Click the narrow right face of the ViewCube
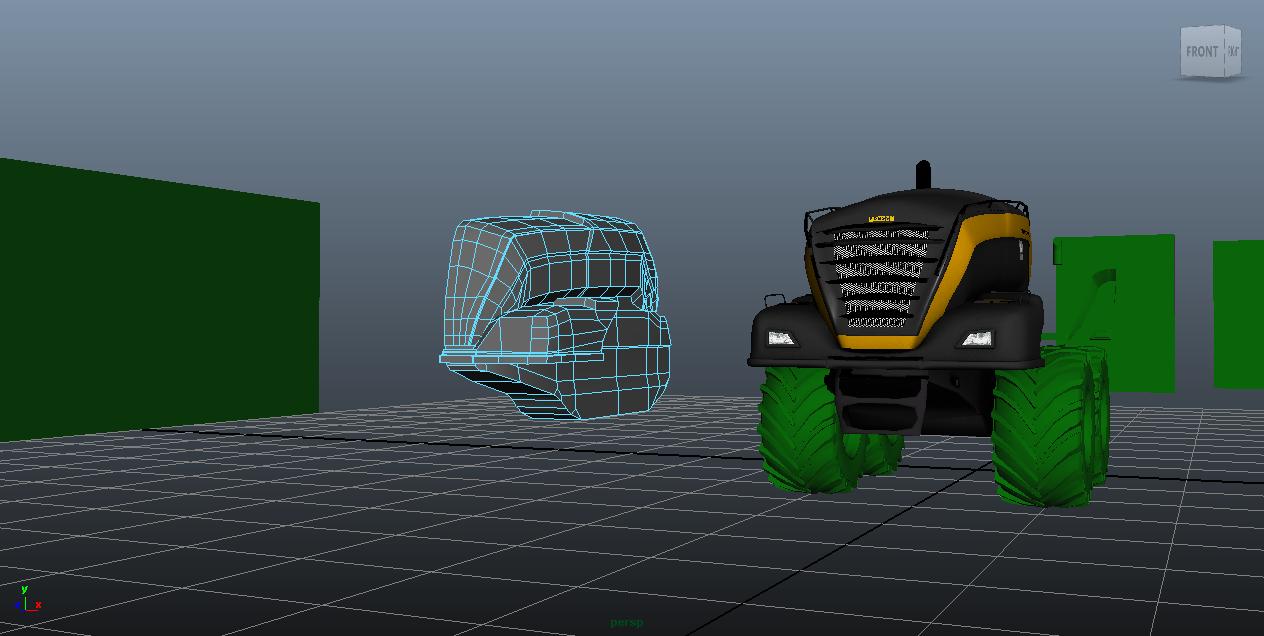 [1232, 50]
